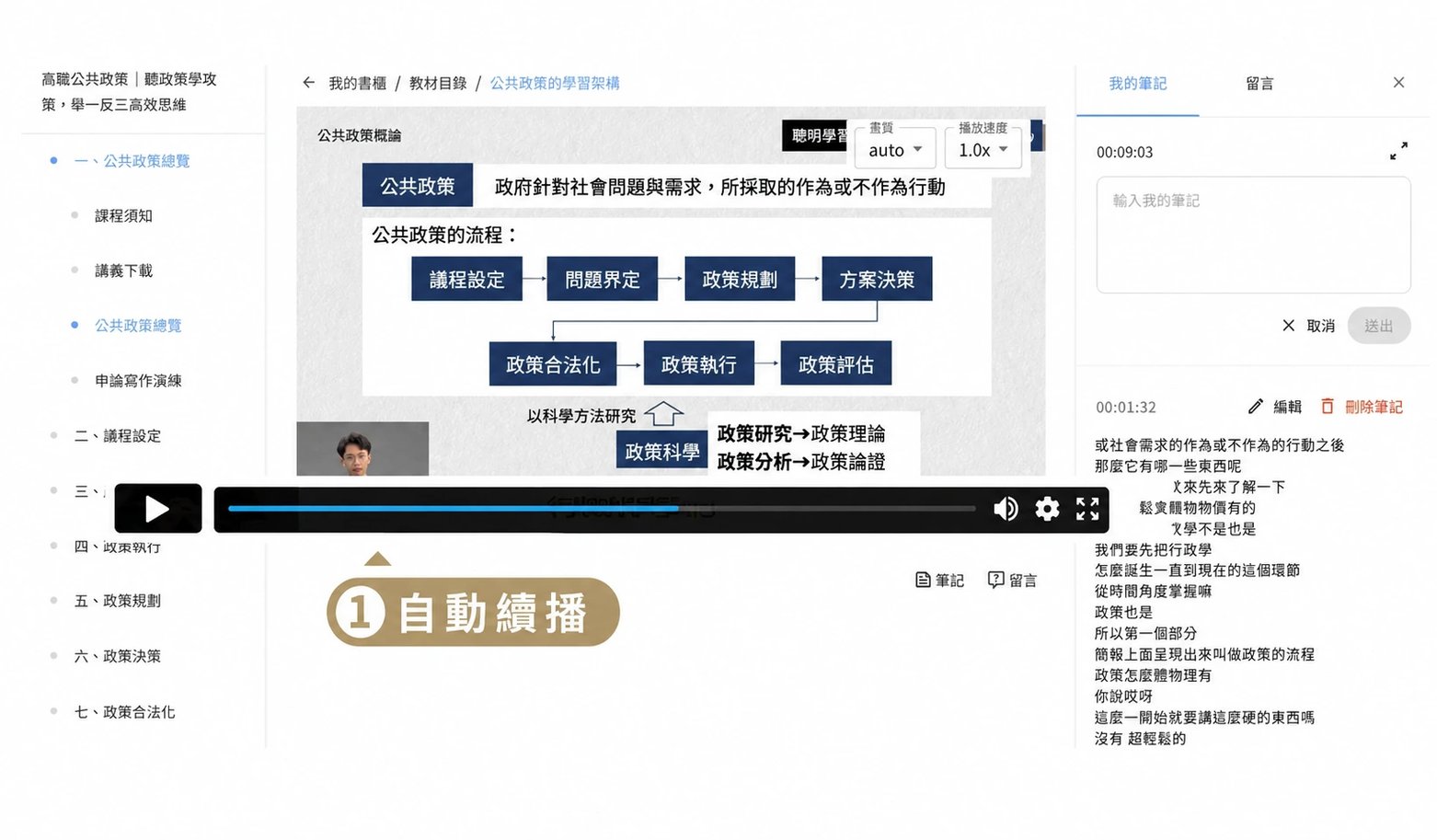Click the 刪除筆記 text link

(x=1374, y=407)
